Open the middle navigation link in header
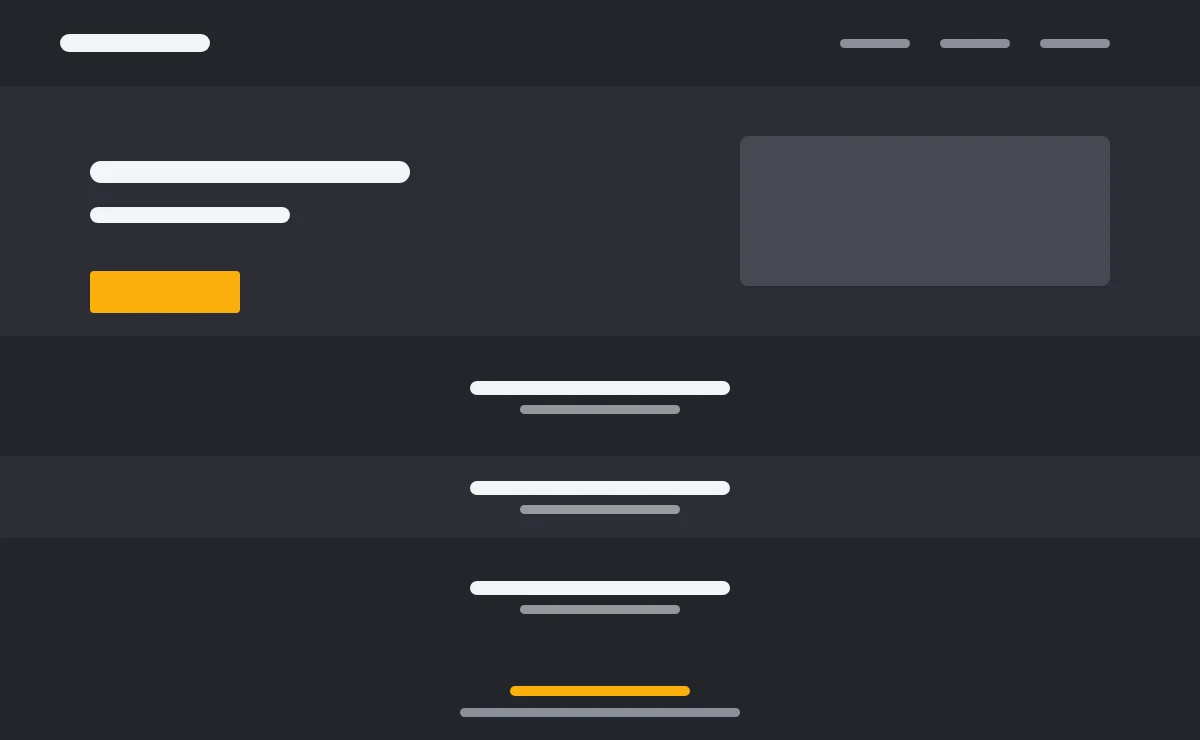Image resolution: width=1200 pixels, height=740 pixels. pos(975,44)
